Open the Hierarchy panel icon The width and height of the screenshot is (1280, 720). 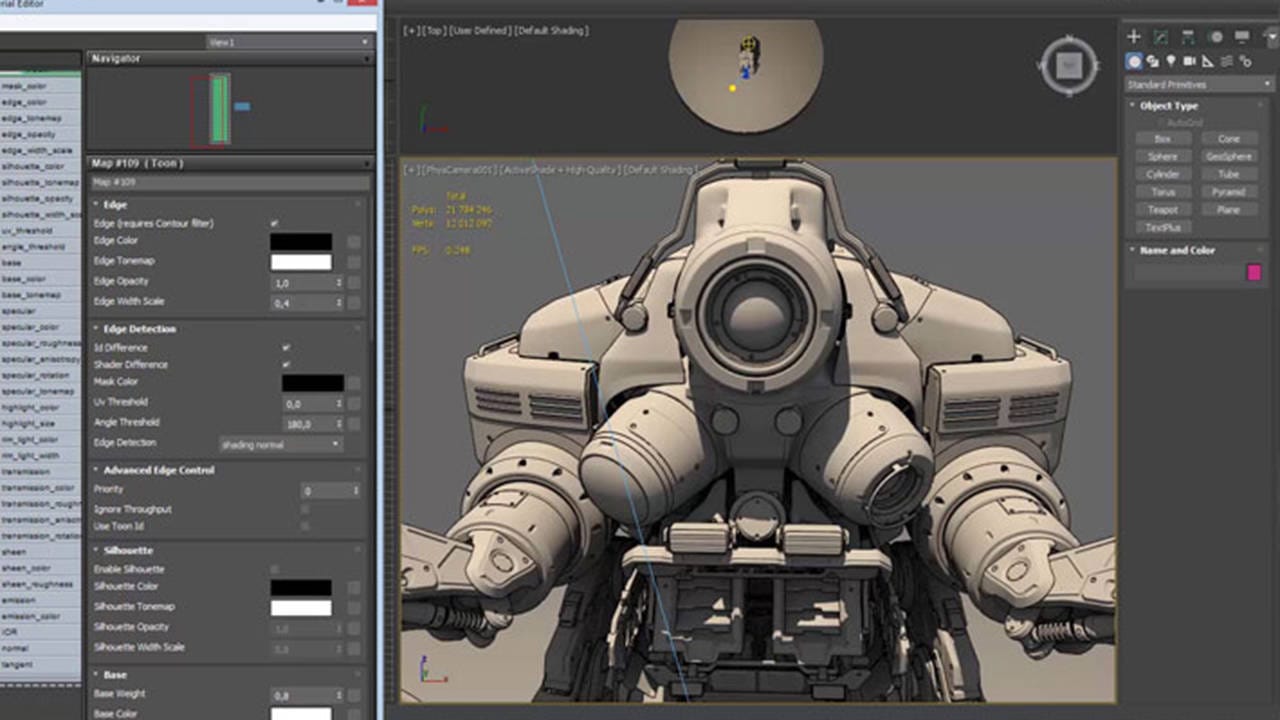point(1188,37)
